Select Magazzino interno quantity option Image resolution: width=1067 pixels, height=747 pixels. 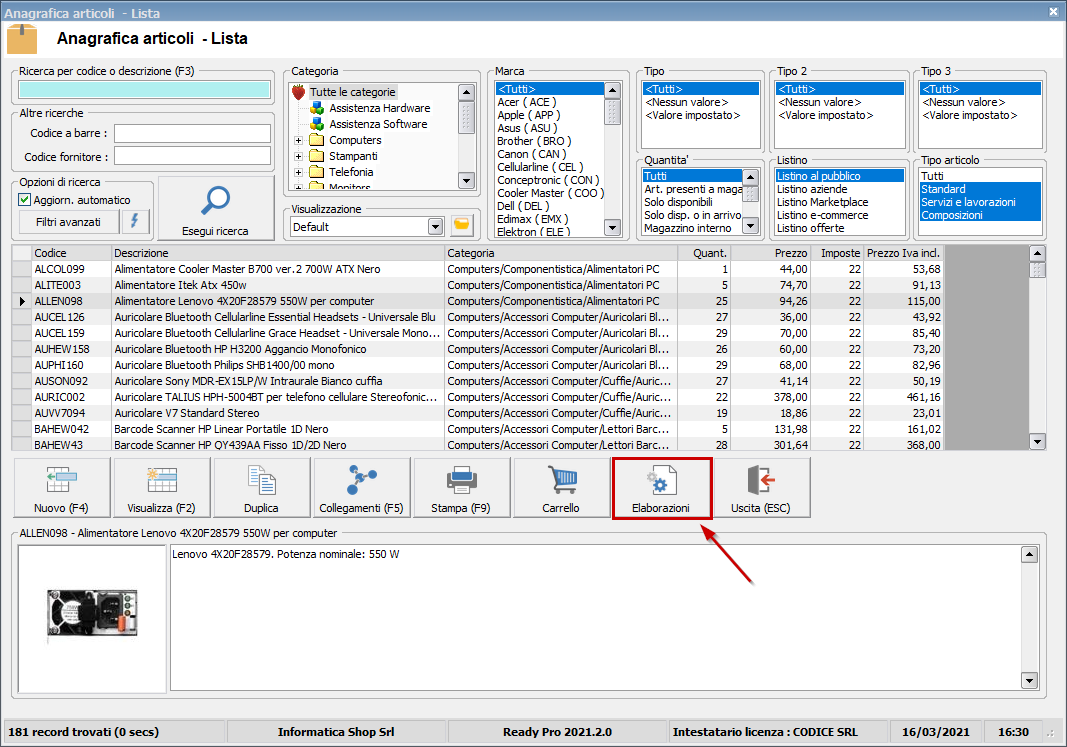(x=688, y=228)
